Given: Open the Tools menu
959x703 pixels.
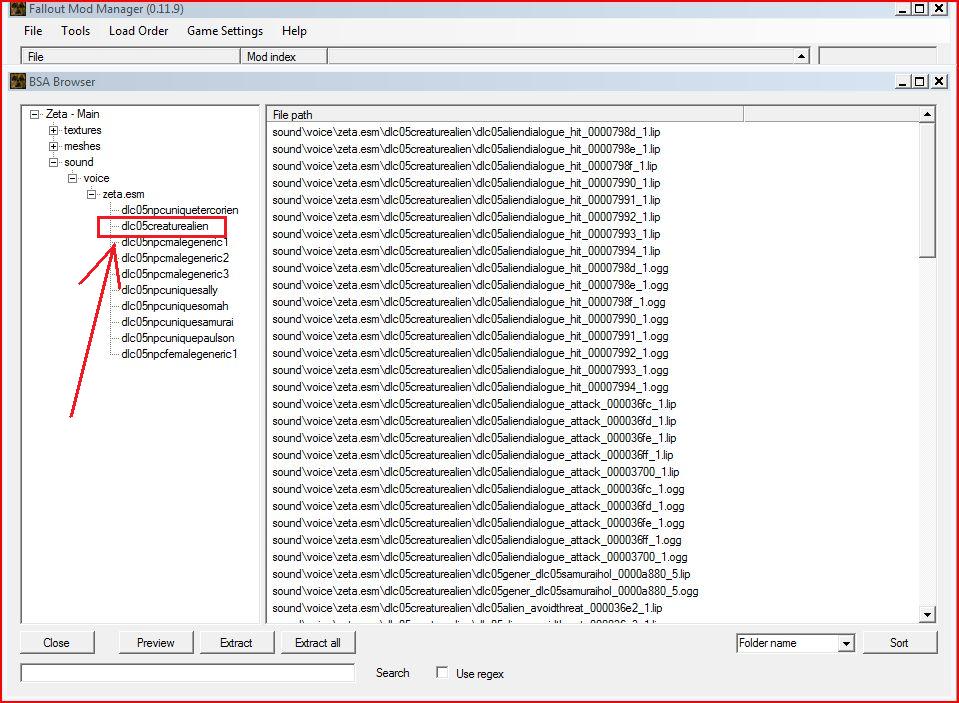Looking at the screenshot, I should pos(75,31).
